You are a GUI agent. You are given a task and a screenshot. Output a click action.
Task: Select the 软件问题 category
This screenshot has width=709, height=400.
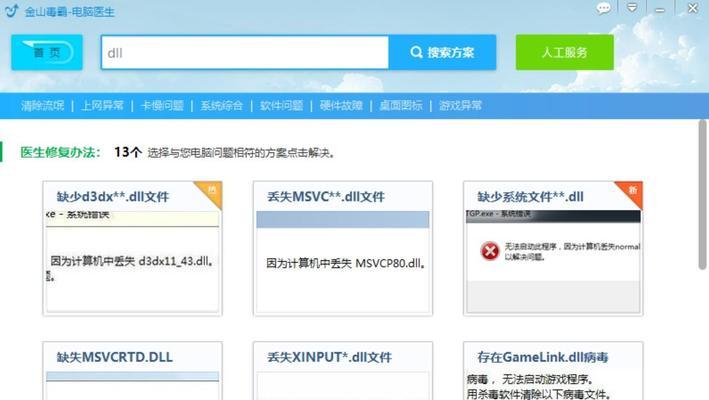pyautogui.click(x=281, y=106)
